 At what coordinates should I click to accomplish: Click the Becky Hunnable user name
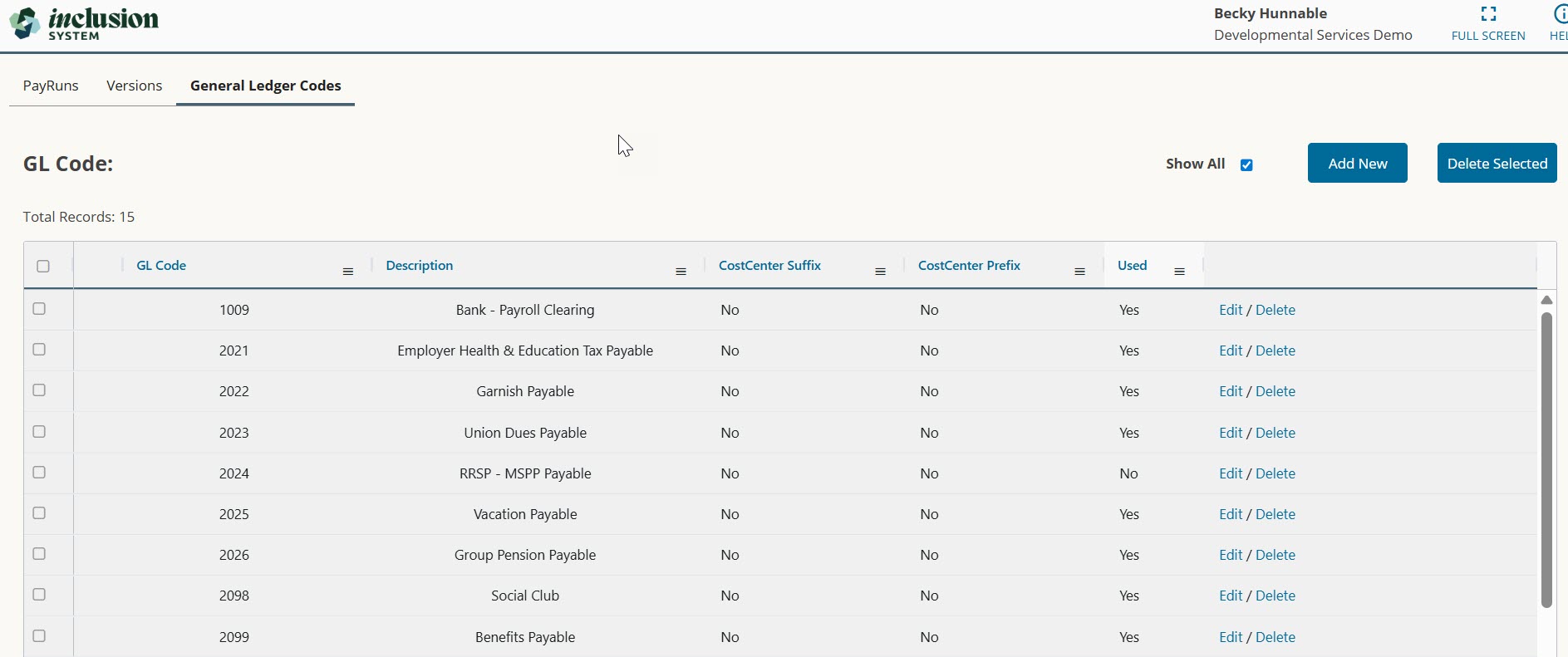point(1271,13)
